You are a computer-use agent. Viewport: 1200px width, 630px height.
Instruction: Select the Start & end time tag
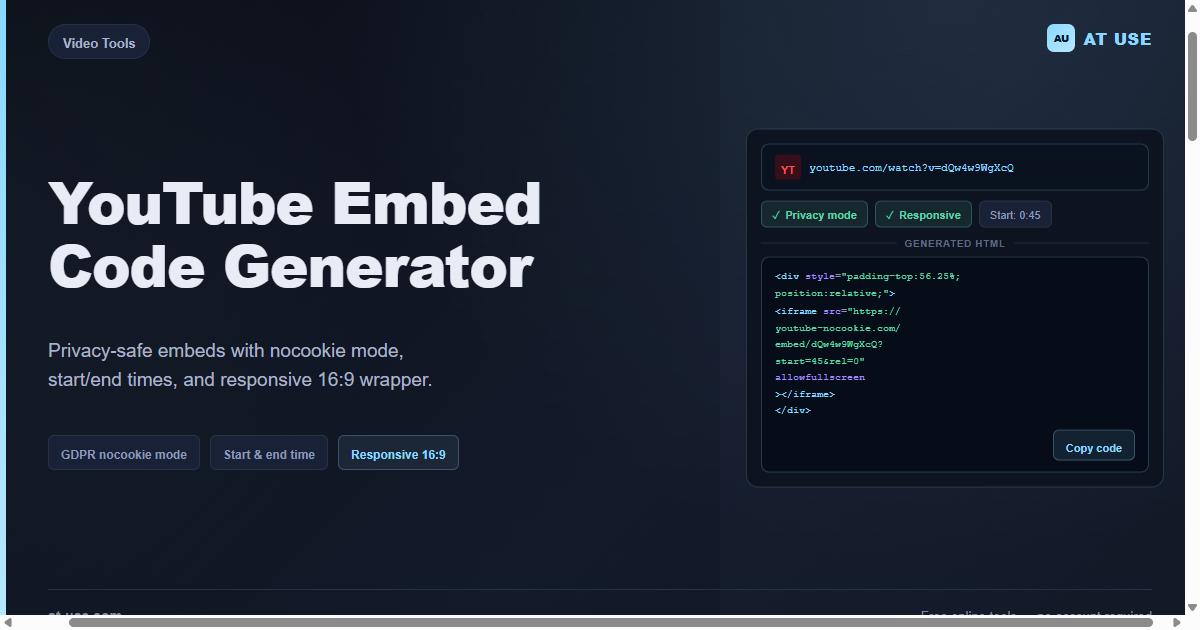[269, 453]
